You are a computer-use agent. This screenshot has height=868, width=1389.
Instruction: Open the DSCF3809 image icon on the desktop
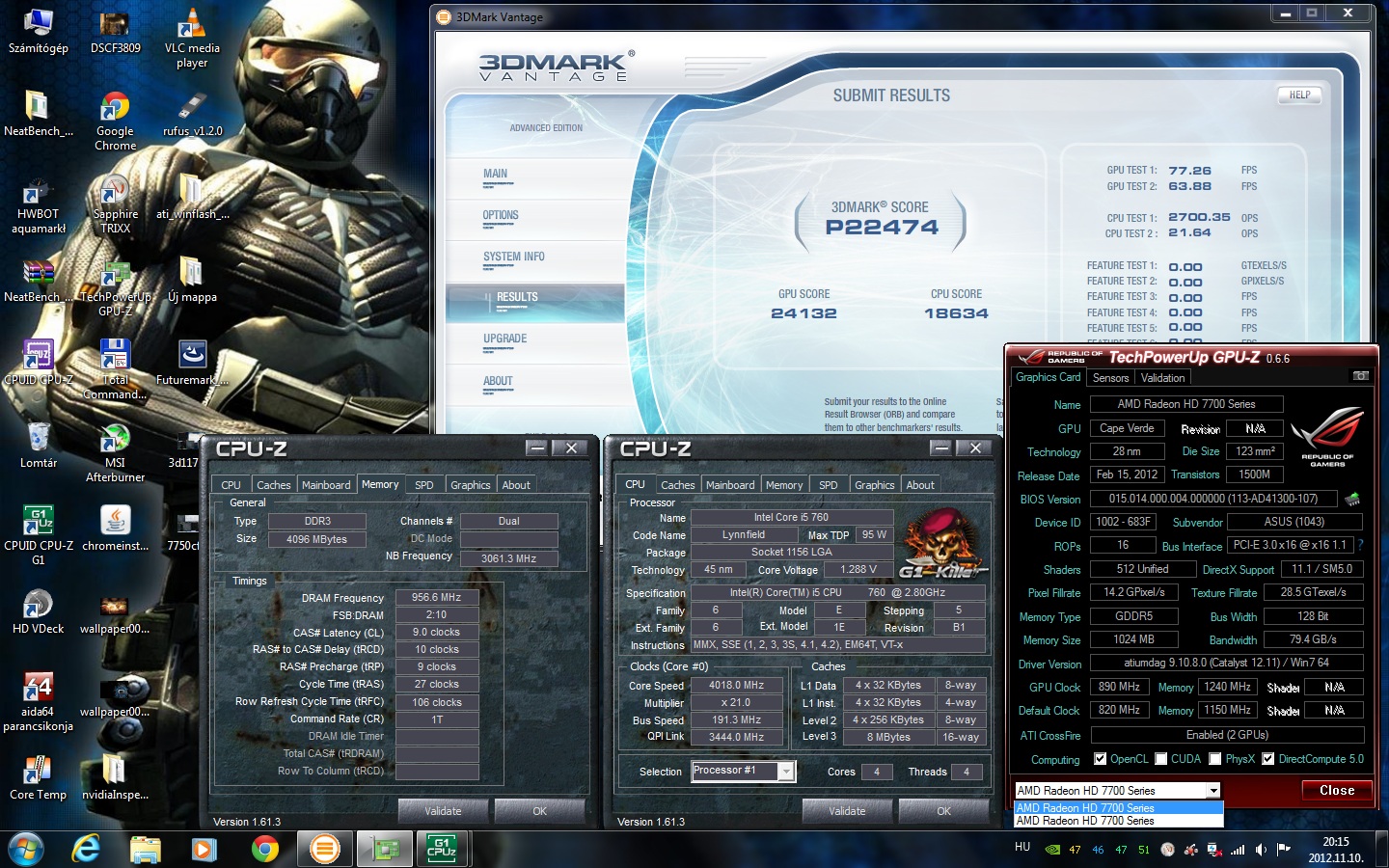coord(115,30)
